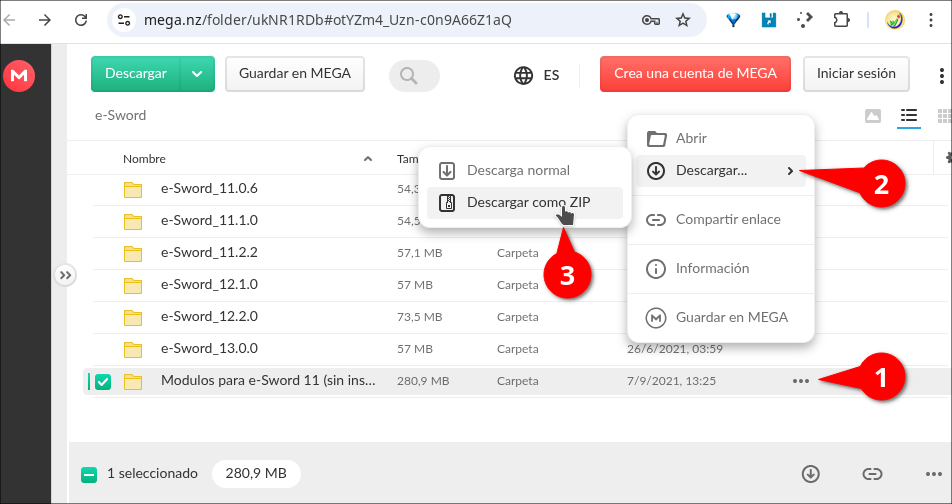The image size is (952, 504).
Task: Switch to grid thumbnail view
Action: (944, 115)
